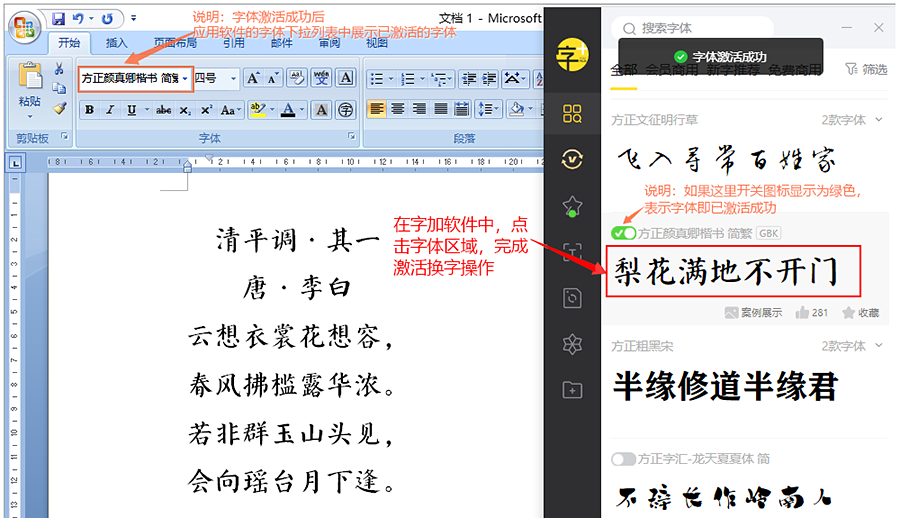The width and height of the screenshot is (900, 518).
Task: Switch to the 插入 ribbon tab
Action: point(117,43)
